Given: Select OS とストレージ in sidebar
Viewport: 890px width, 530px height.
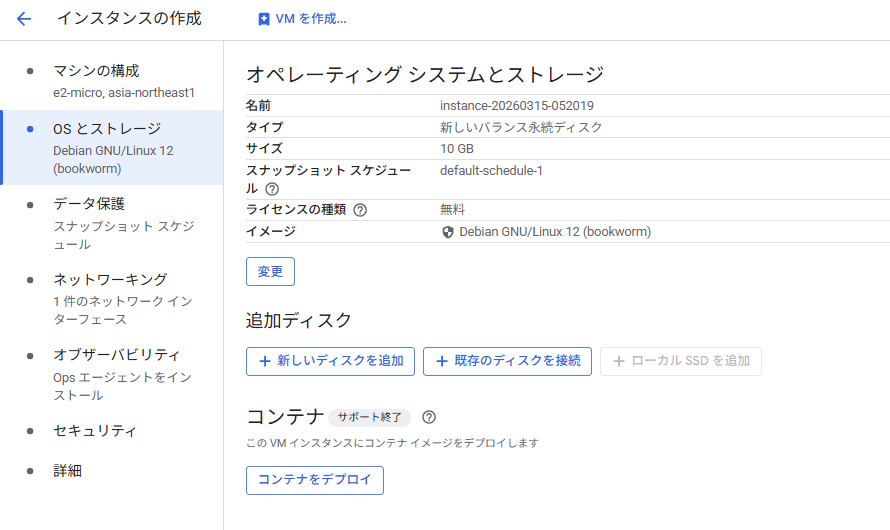Looking at the screenshot, I should (x=107, y=129).
